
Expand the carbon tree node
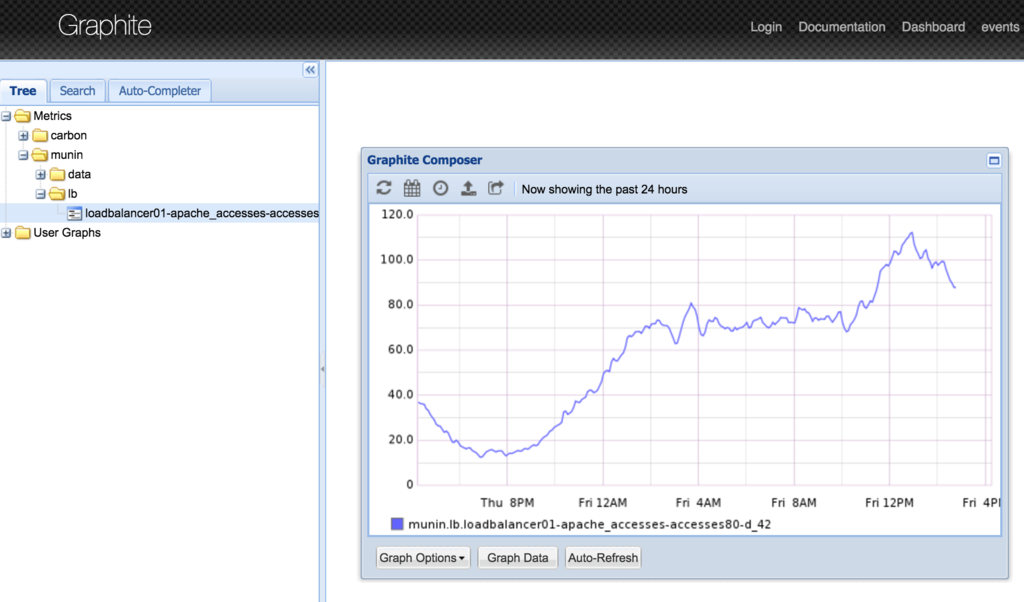point(23,136)
